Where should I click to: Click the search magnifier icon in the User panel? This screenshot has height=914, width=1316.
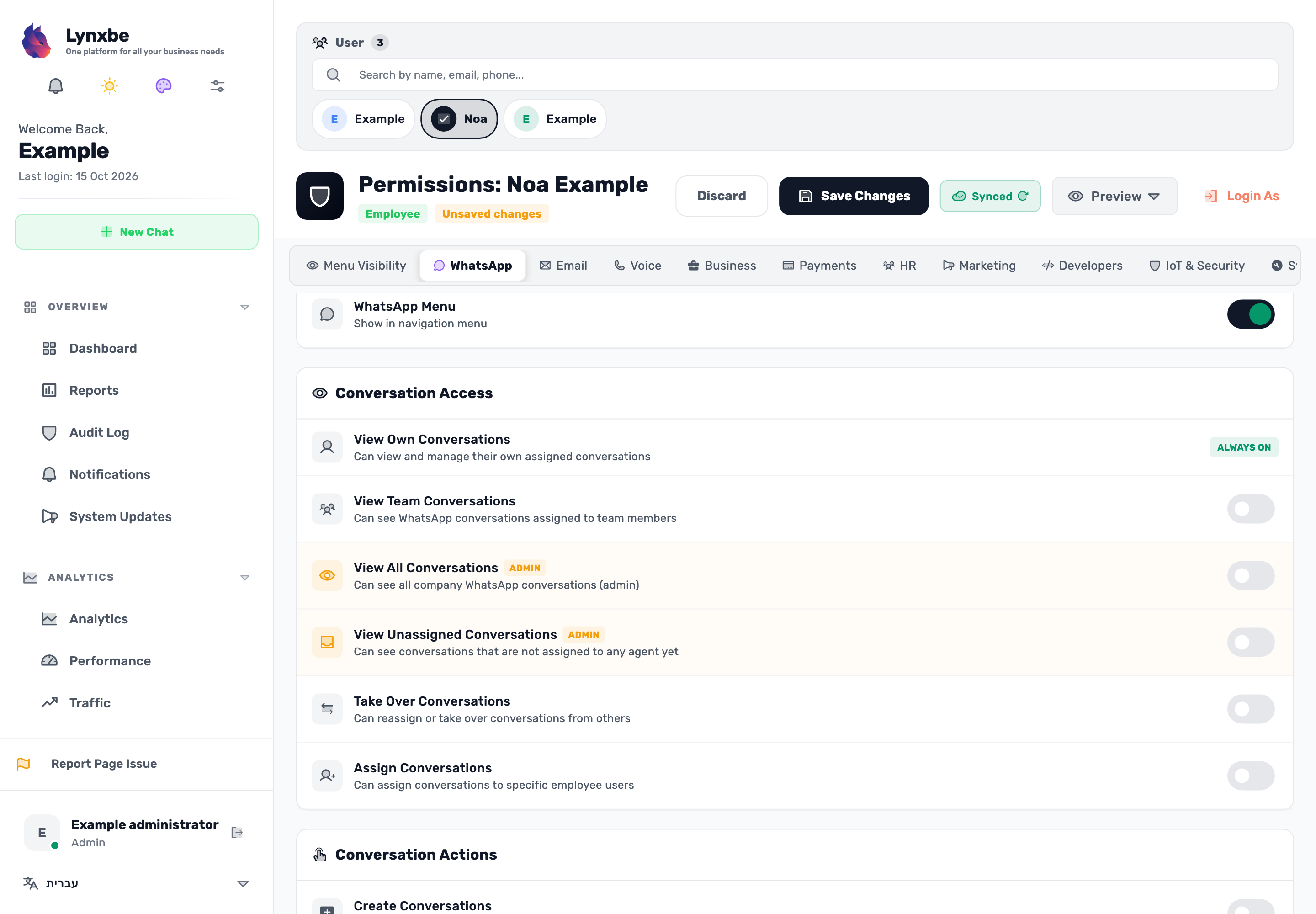pos(333,75)
